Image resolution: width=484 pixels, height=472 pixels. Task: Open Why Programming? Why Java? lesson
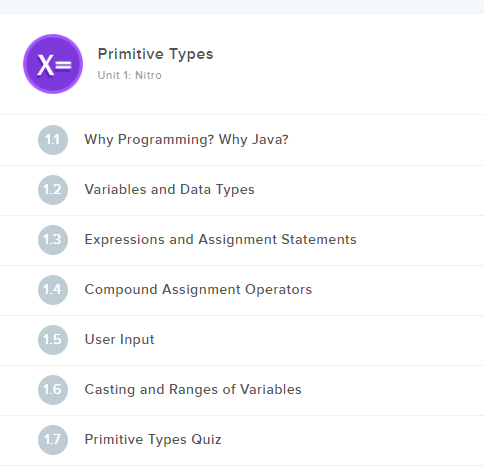[x=186, y=140]
